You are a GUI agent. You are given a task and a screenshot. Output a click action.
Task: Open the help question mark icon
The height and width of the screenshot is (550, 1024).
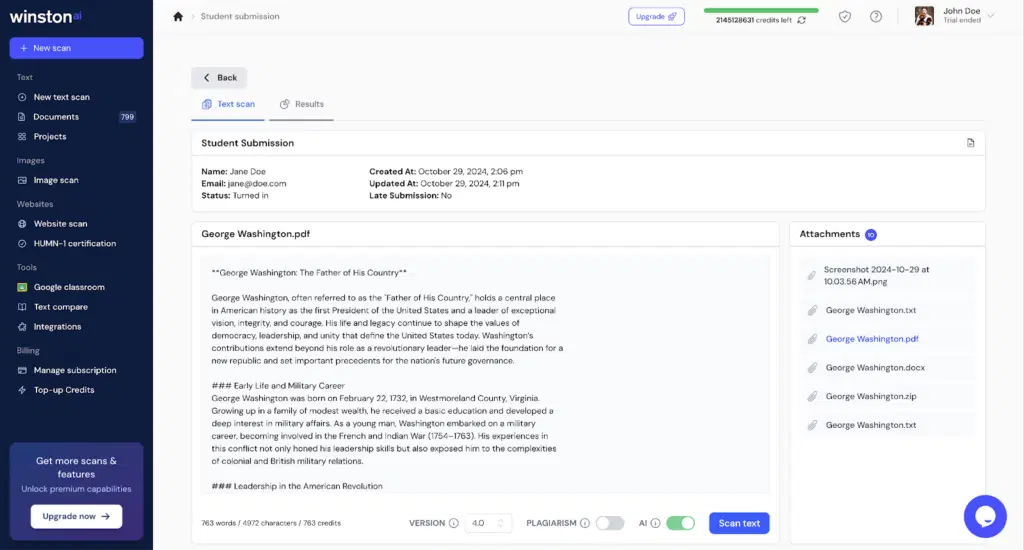click(x=876, y=16)
